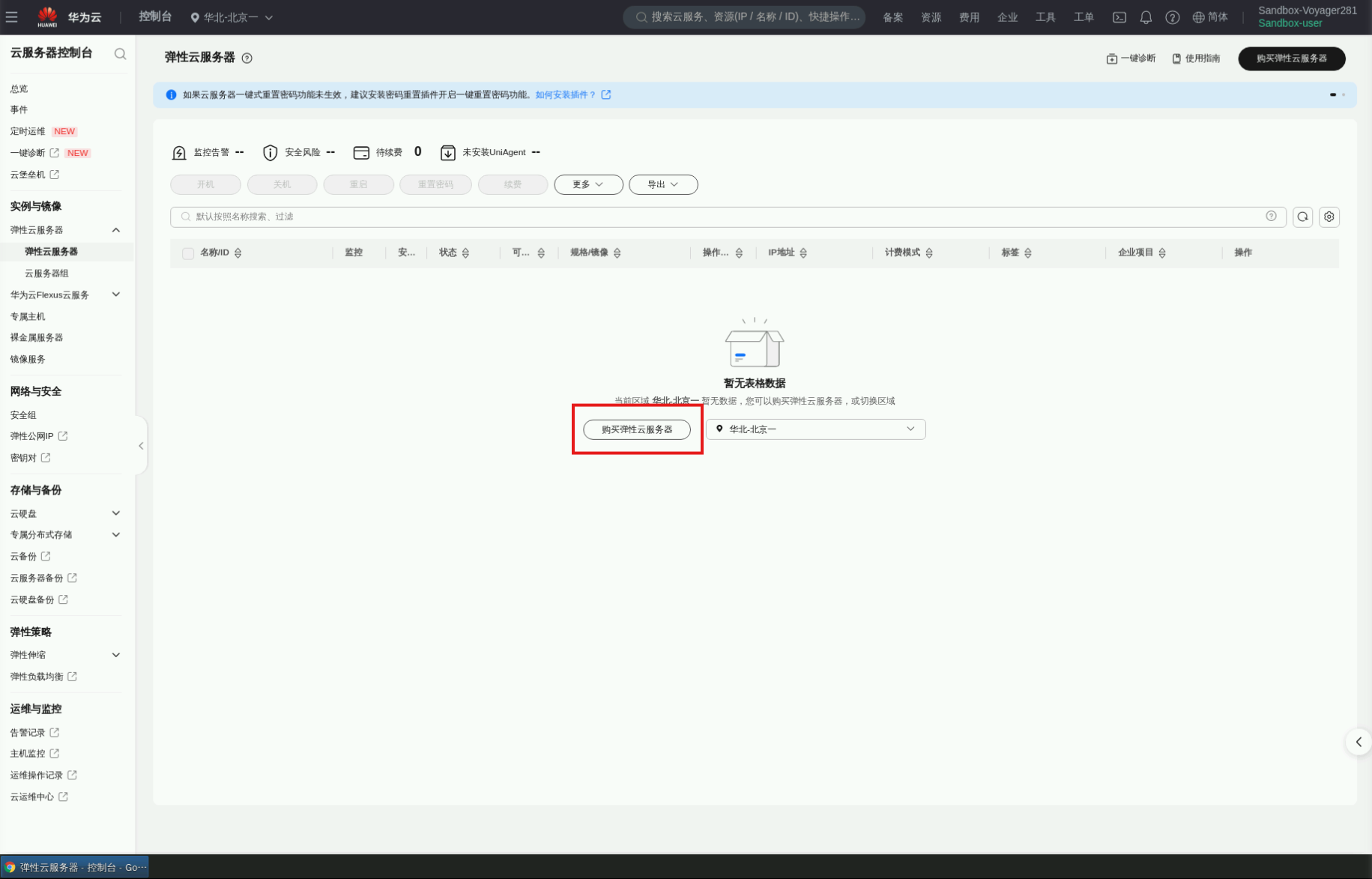
Task: Collapse the left sidebar using the arrow handle
Action: 141,446
